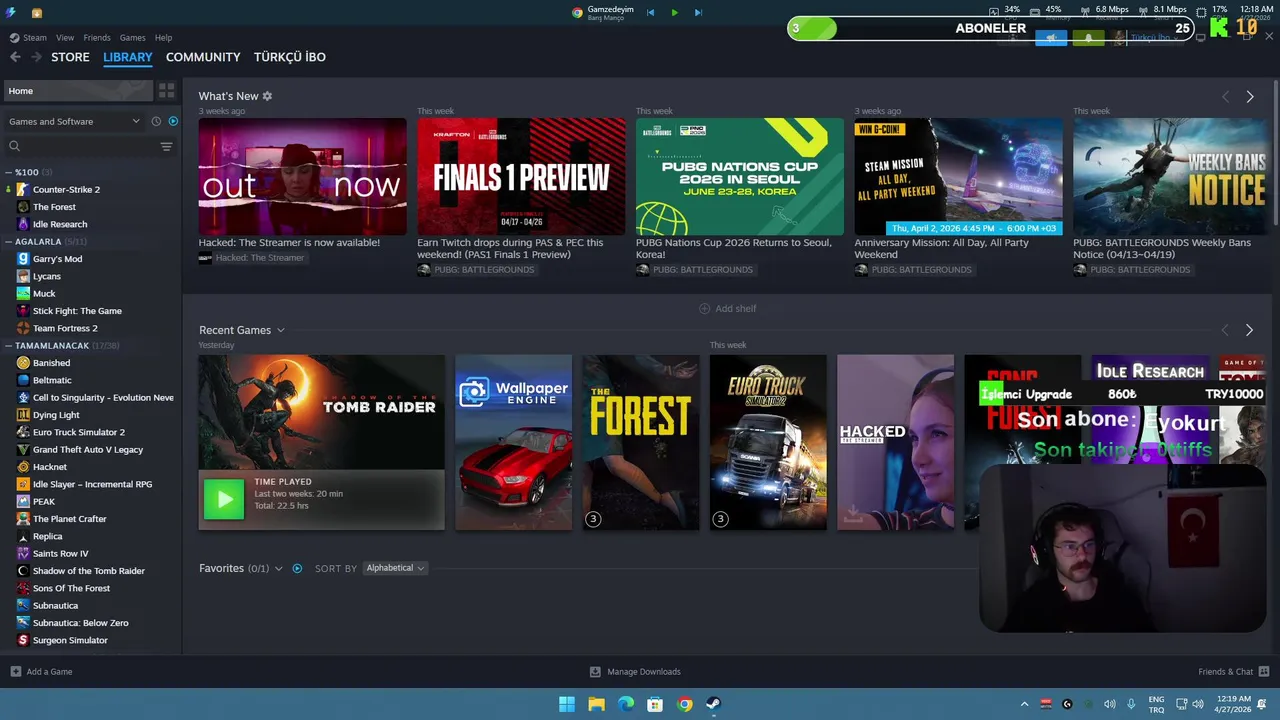Open 'Hacked: The Streamer is now available!' link
Image resolution: width=1280 pixels, height=720 pixels.
289,242
